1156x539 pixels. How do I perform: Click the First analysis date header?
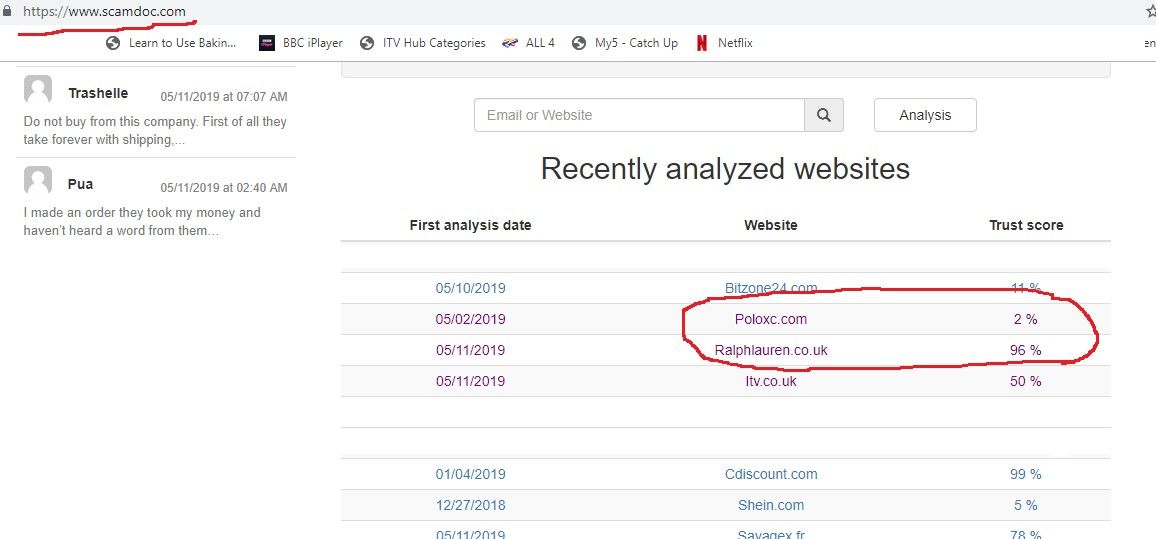tap(470, 225)
